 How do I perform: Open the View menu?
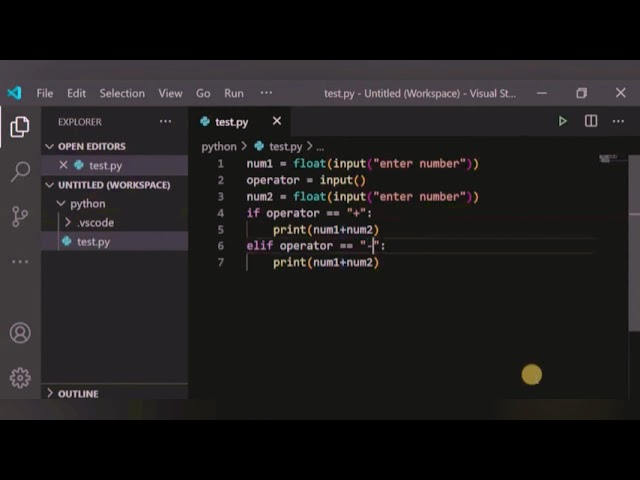click(170, 93)
